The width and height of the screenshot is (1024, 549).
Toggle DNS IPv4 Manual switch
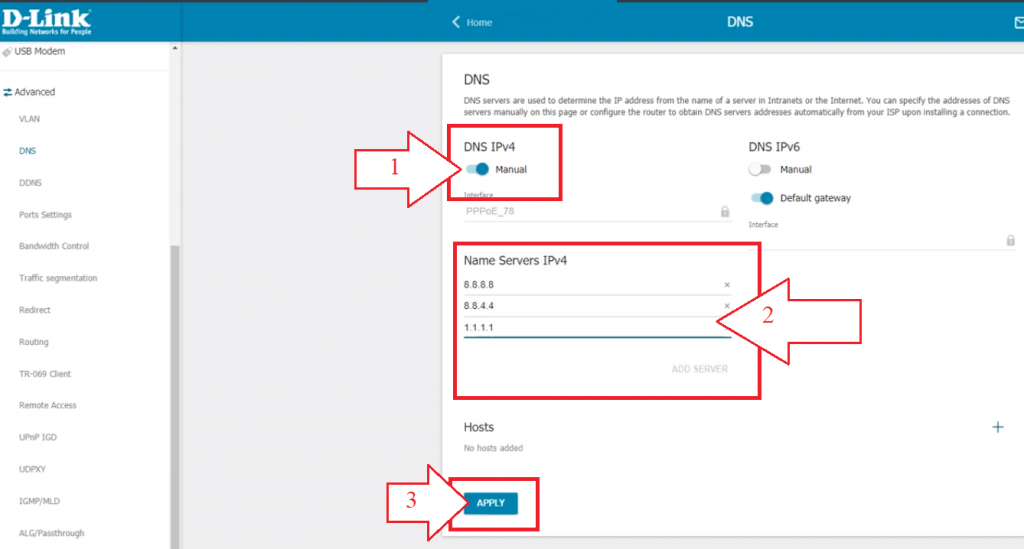click(477, 169)
